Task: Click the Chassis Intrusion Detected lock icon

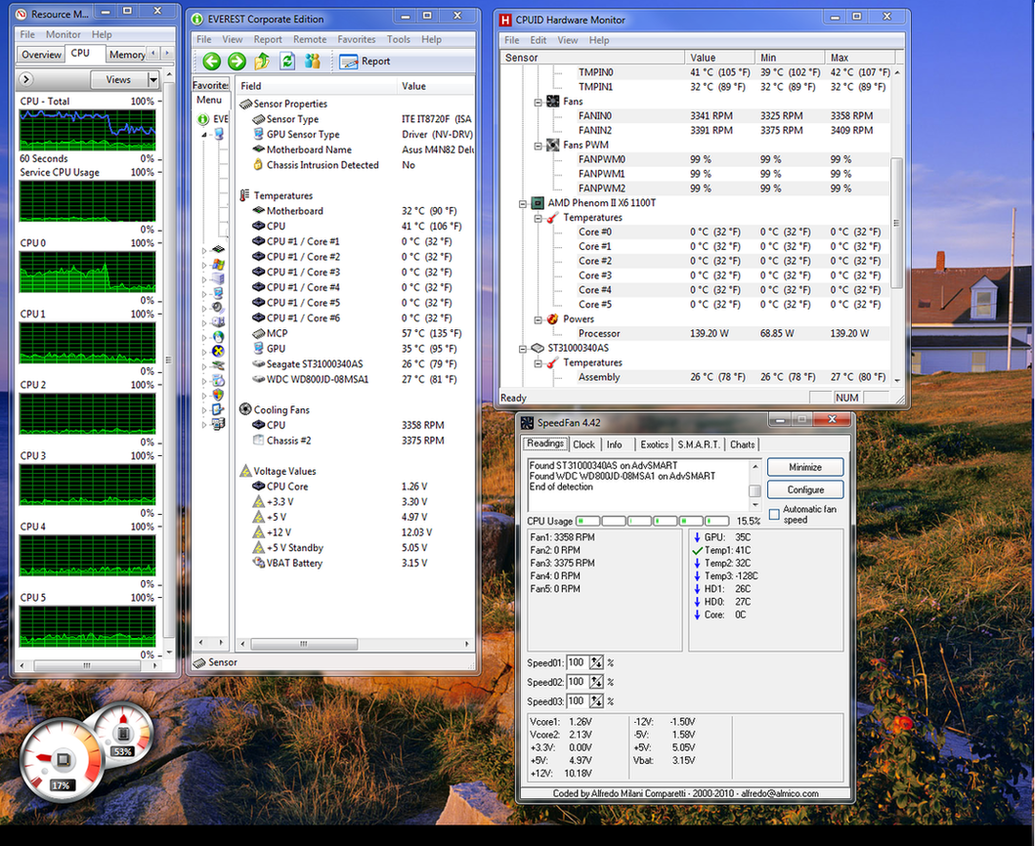Action: click(x=259, y=165)
